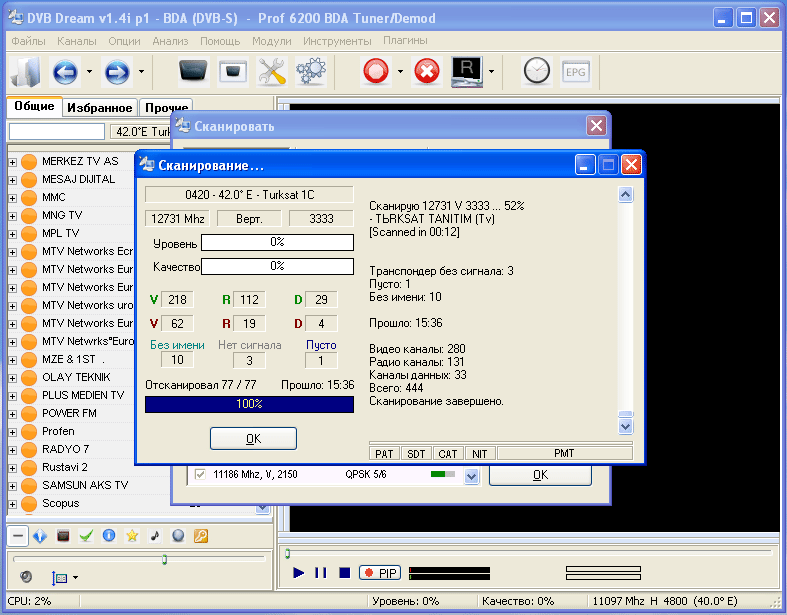This screenshot has width=787, height=615.
Task: Click the PMT table button
Action: coord(564,453)
